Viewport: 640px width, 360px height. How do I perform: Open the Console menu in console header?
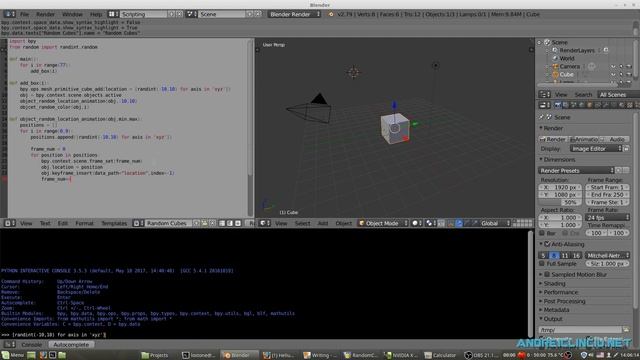click(x=31, y=345)
